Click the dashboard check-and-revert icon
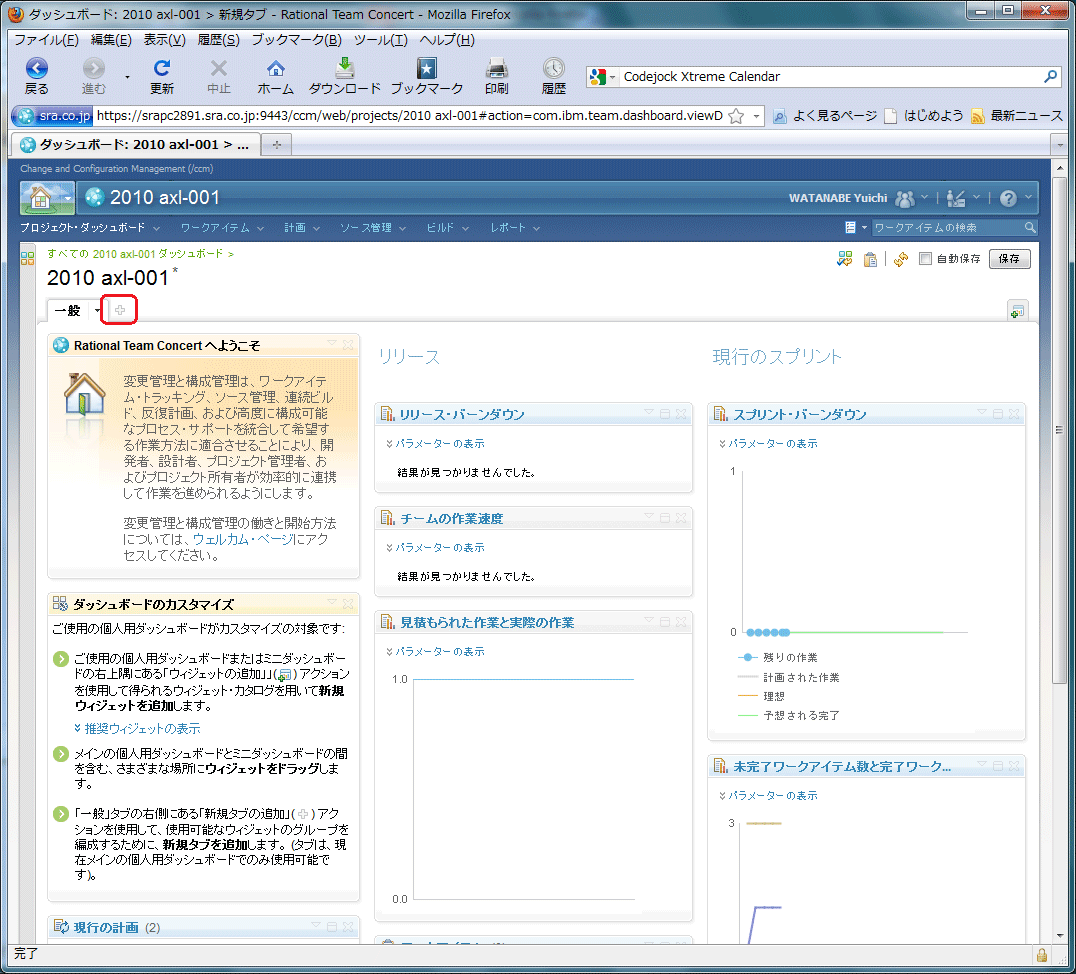Image resolution: width=1076 pixels, height=974 pixels. [845, 259]
